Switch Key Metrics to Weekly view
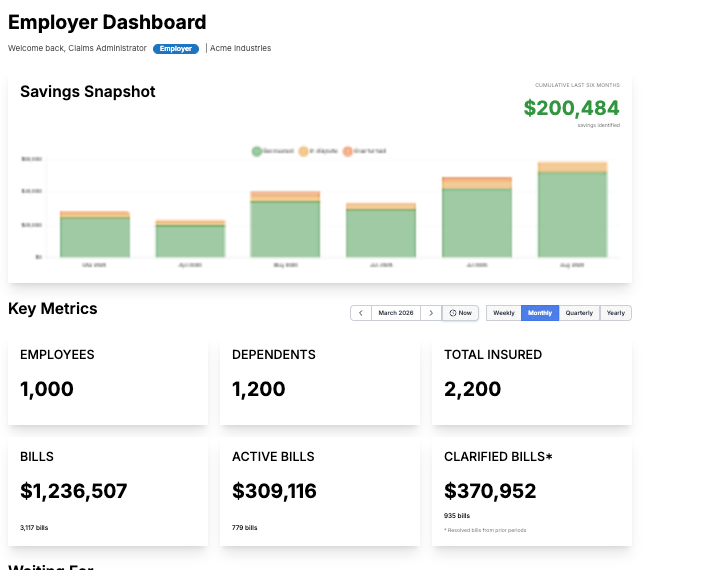 point(504,313)
